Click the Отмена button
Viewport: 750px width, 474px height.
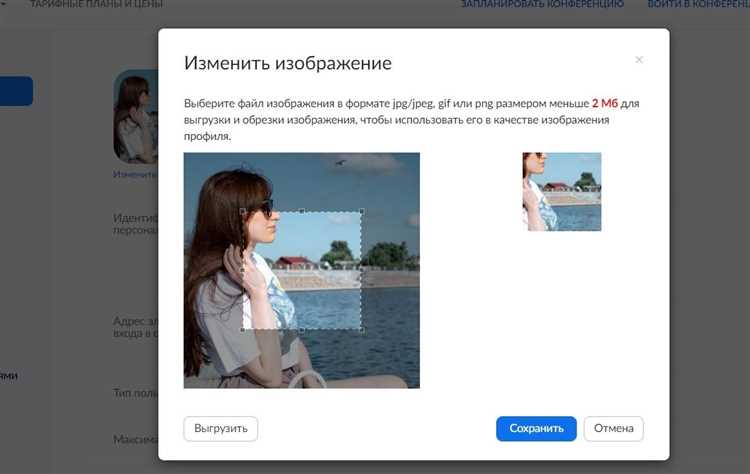(614, 428)
